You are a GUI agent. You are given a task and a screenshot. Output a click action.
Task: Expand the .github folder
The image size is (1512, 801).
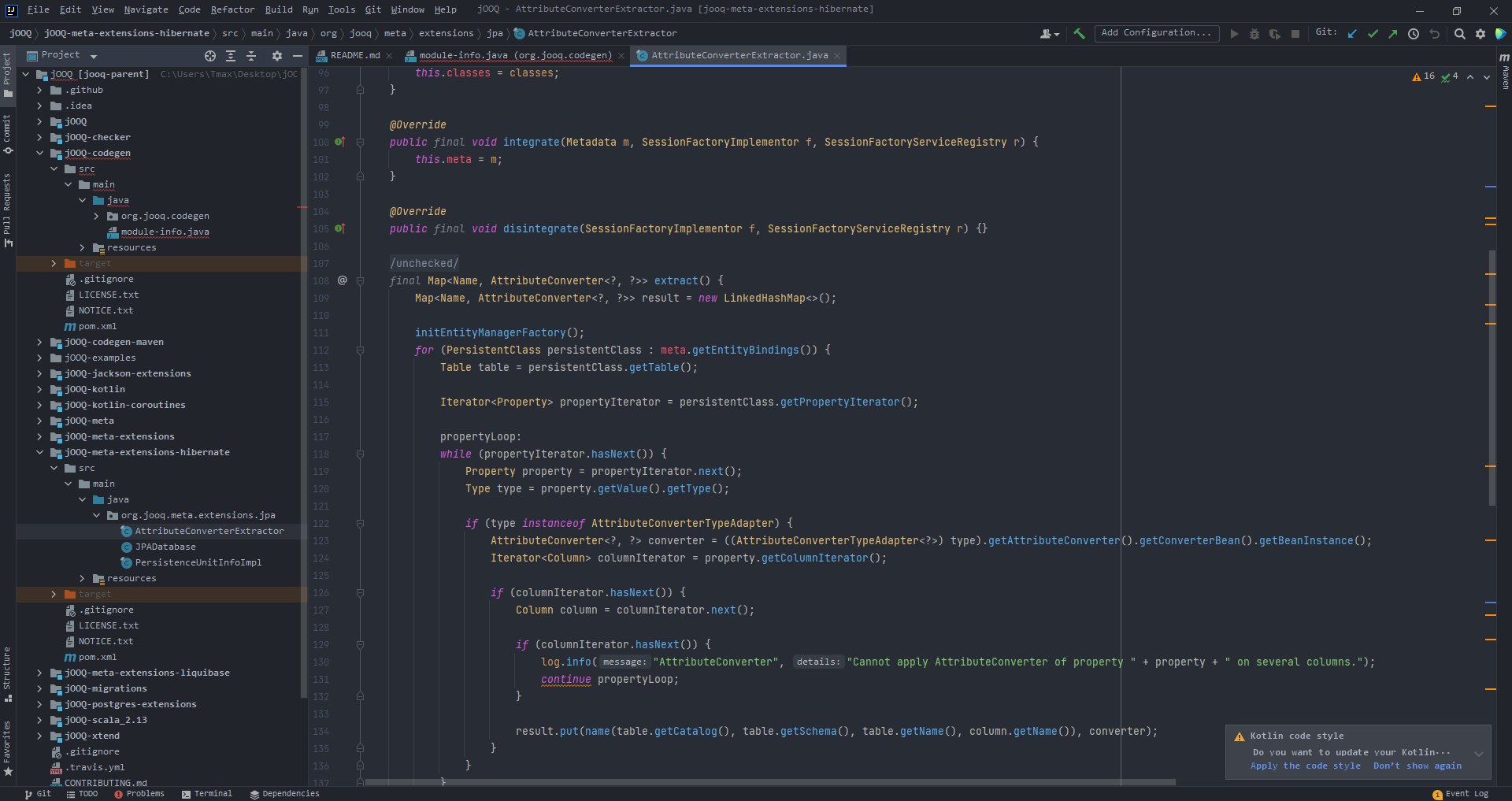click(39, 90)
